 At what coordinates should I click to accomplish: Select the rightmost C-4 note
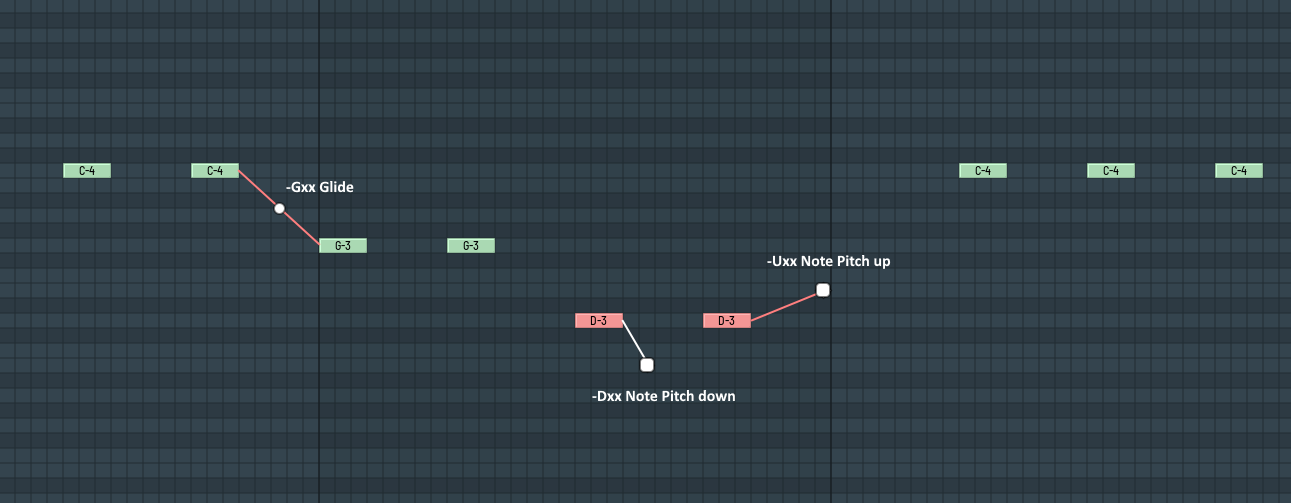(x=1239, y=171)
